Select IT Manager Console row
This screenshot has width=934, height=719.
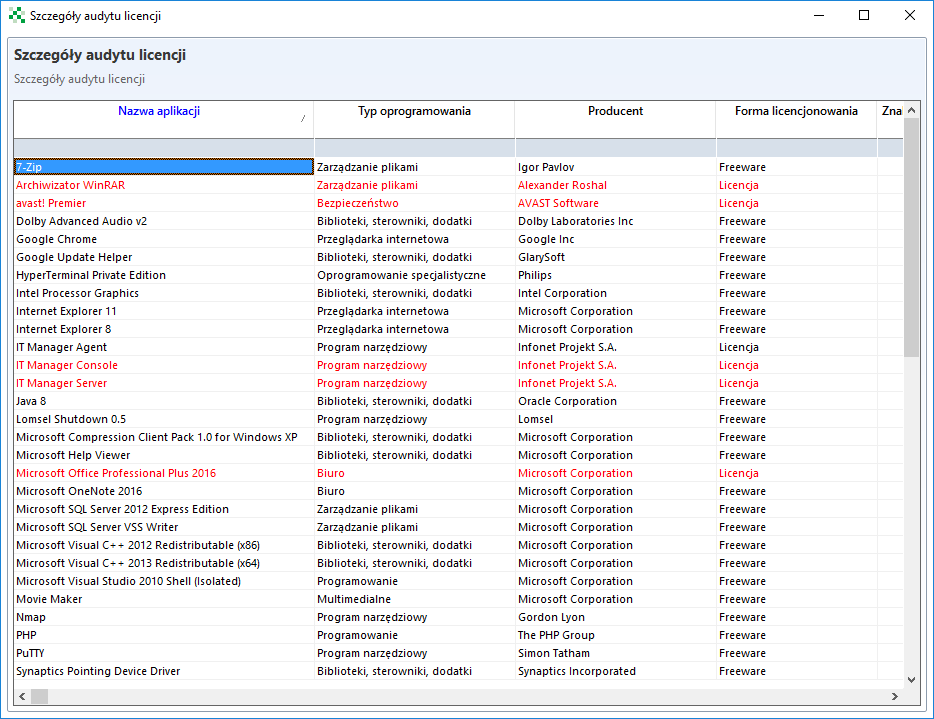pos(459,365)
